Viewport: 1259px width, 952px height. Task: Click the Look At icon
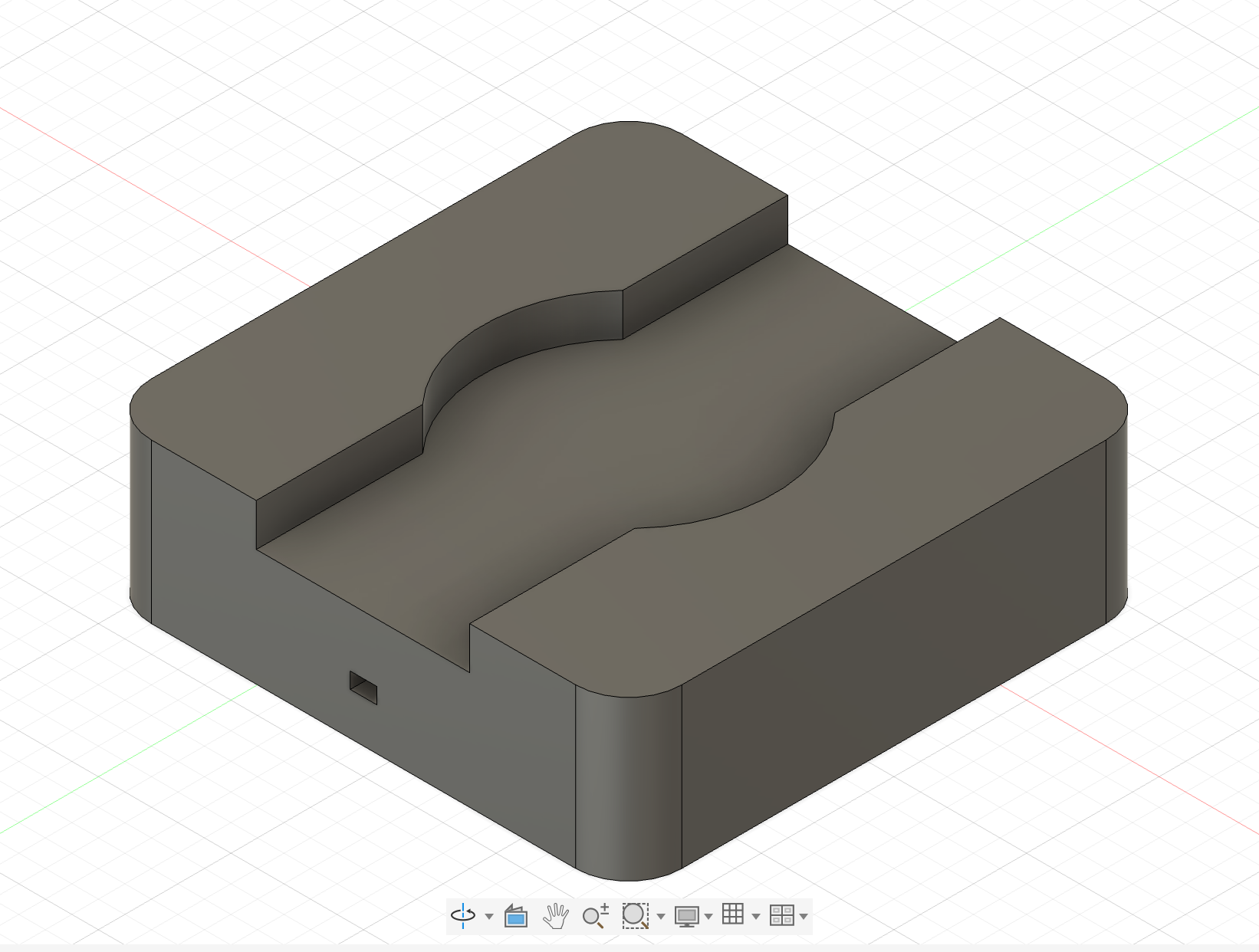[516, 916]
